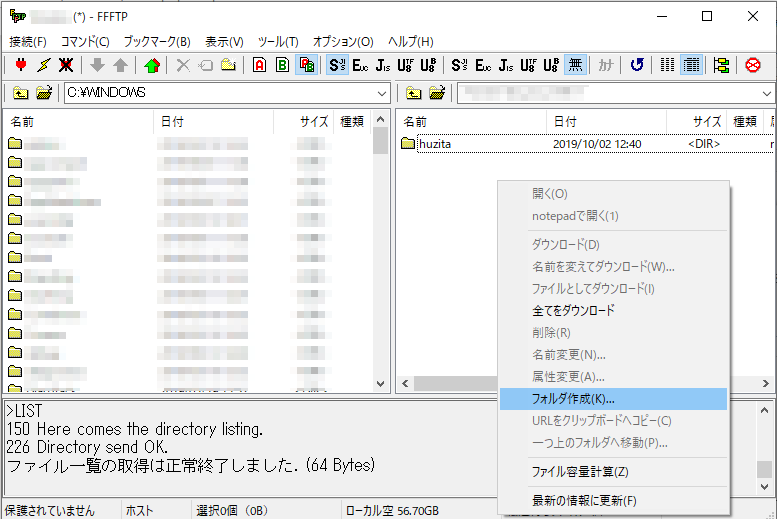Open the remote change-folder icon

point(437,93)
